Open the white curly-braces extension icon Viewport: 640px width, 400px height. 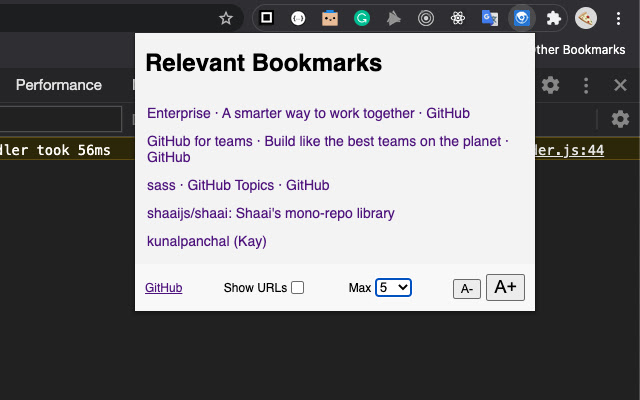pyautogui.click(x=298, y=18)
